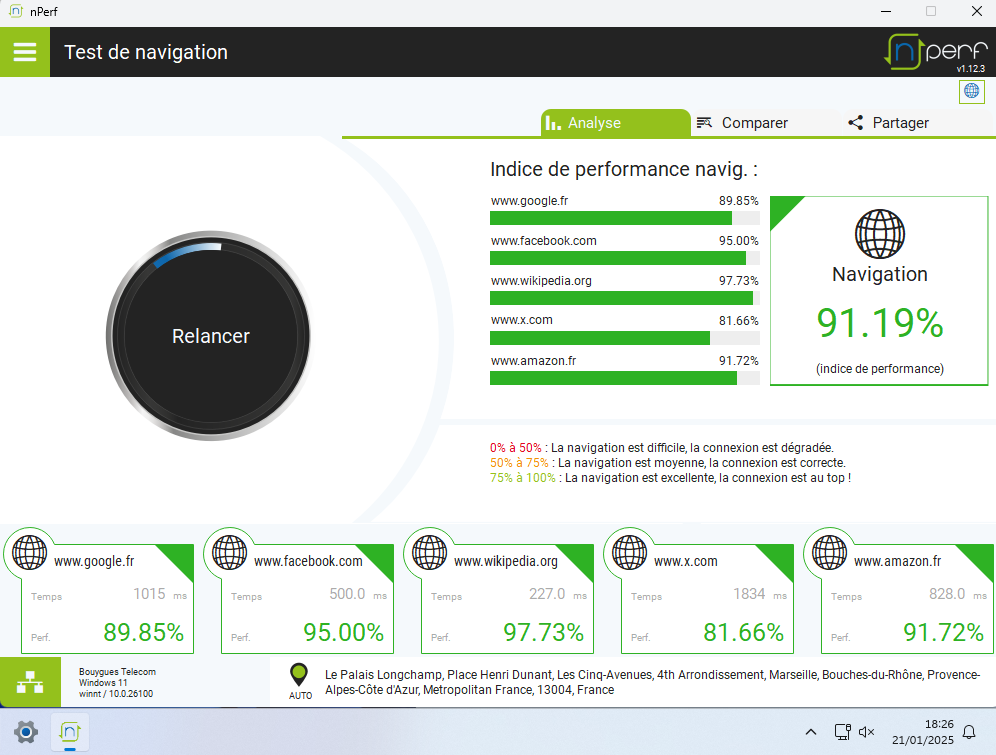Click the "50% à 75%" legend line
This screenshot has height=755, width=996.
(x=668, y=463)
